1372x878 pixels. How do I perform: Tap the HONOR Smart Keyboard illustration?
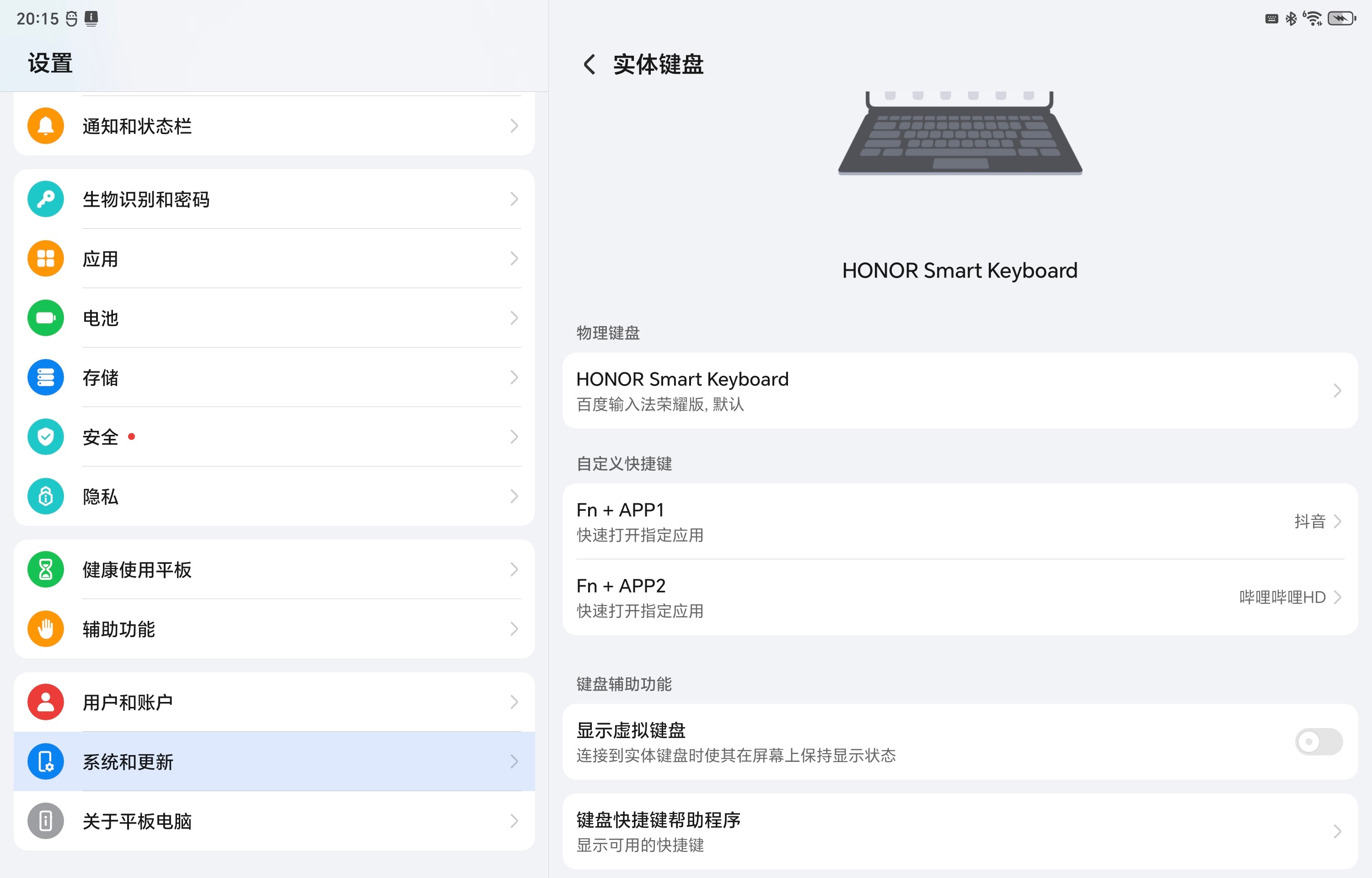pos(960,133)
